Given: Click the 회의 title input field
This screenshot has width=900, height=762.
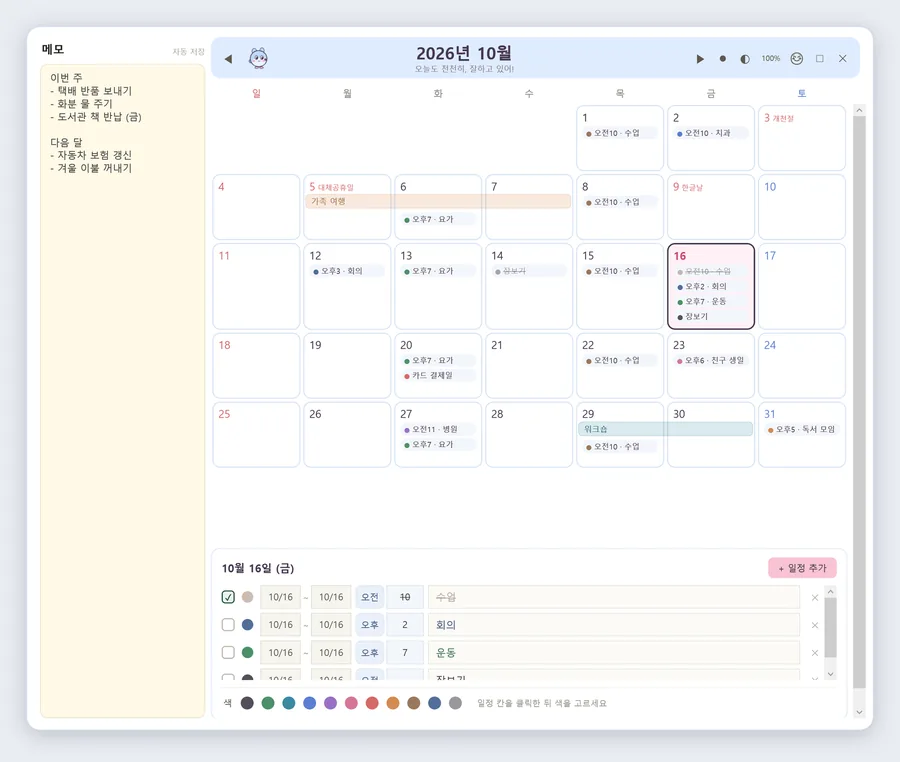Looking at the screenshot, I should (x=614, y=624).
